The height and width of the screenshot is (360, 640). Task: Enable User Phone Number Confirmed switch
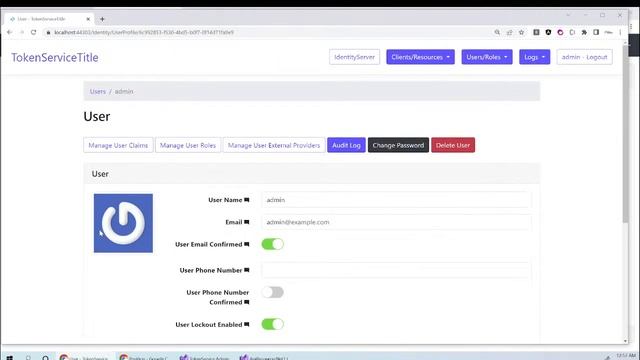click(x=273, y=292)
